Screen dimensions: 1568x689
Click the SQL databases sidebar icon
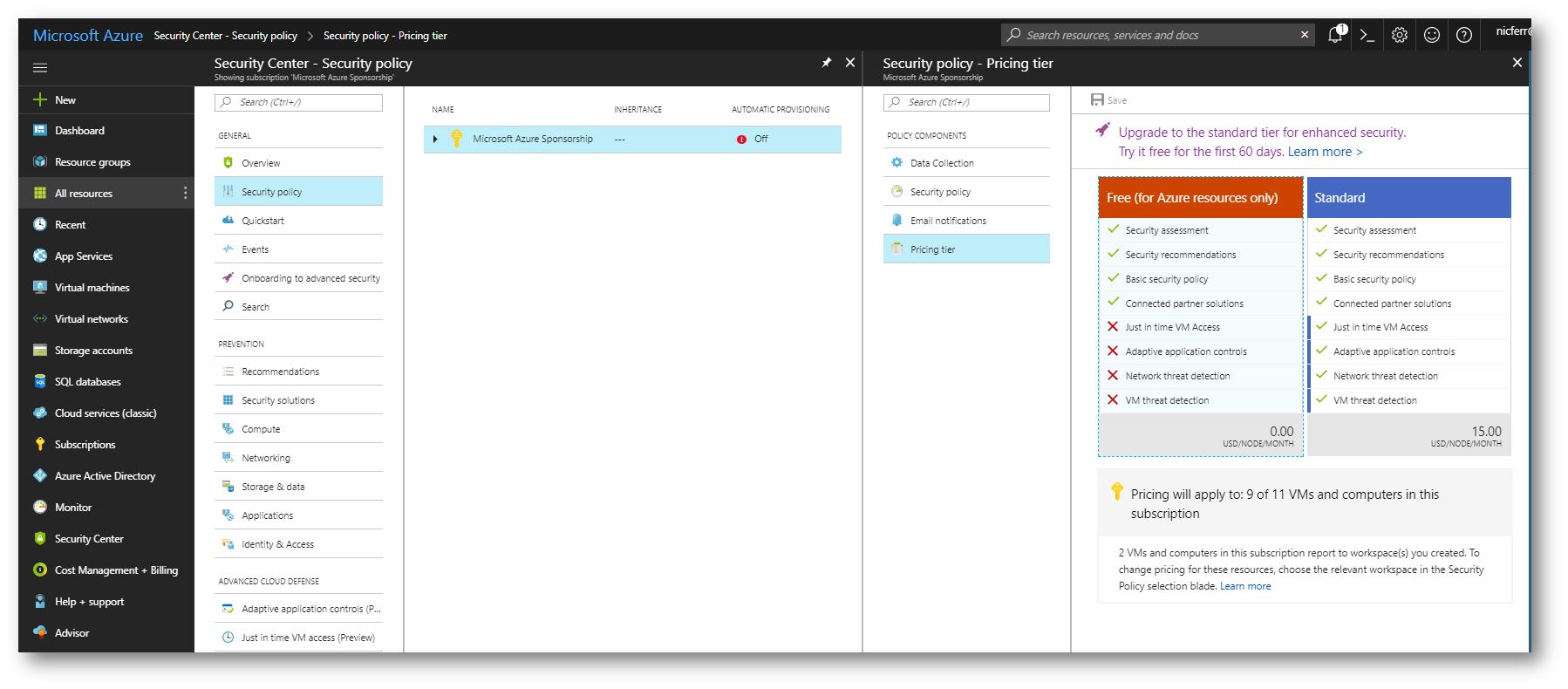pos(40,382)
